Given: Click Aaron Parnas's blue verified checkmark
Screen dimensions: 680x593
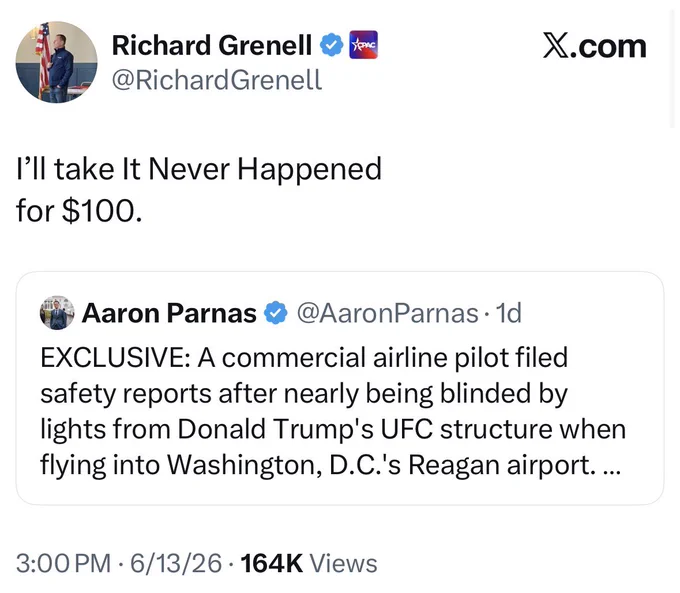Looking at the screenshot, I should tap(276, 313).
